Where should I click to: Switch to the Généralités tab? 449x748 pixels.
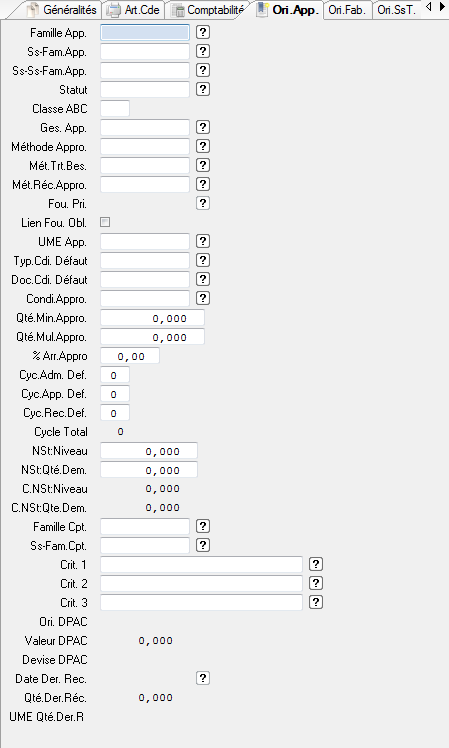(62, 10)
